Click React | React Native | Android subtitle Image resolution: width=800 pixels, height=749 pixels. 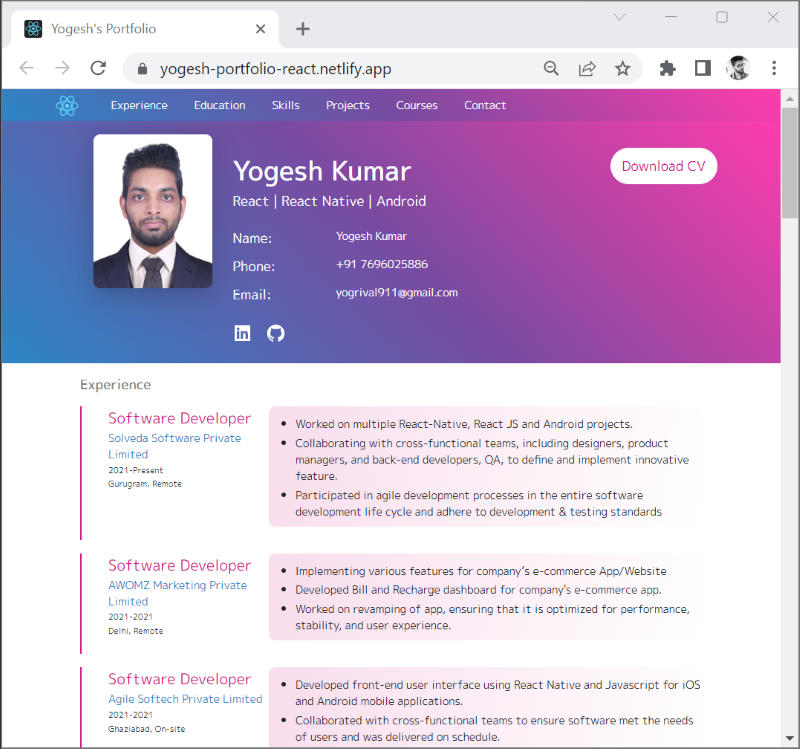click(x=329, y=201)
